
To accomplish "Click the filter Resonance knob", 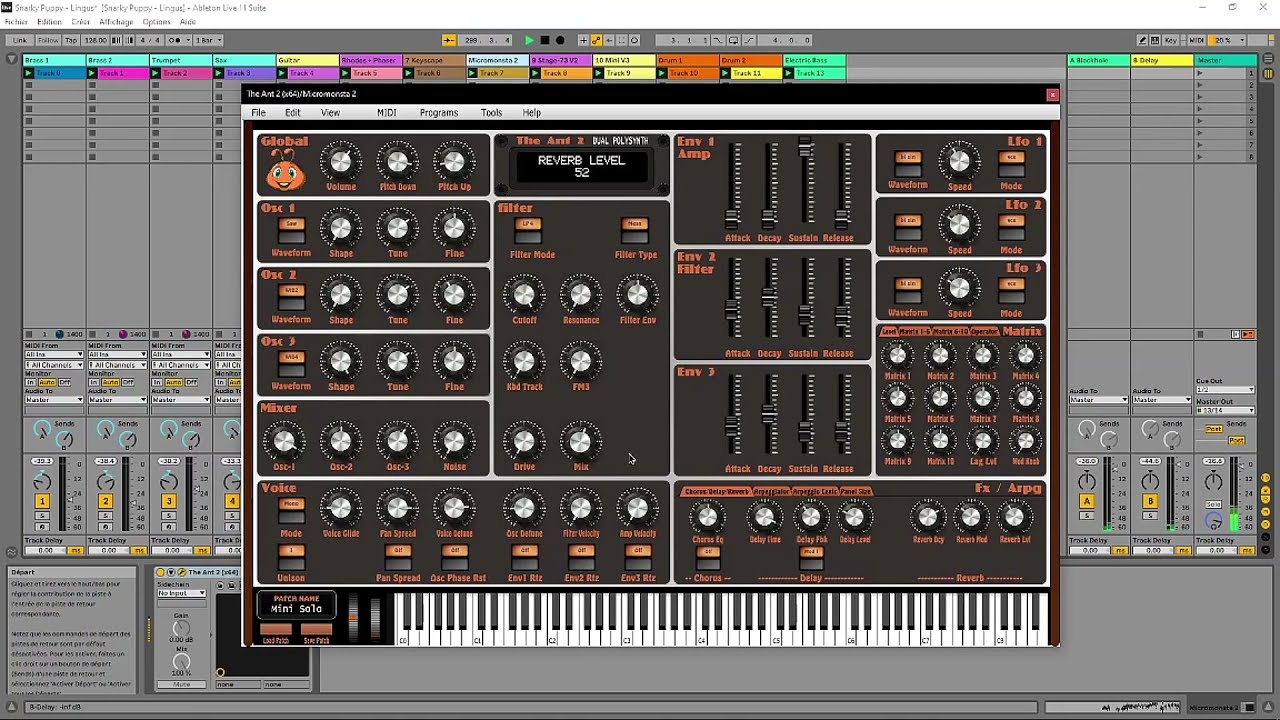I will [x=581, y=295].
